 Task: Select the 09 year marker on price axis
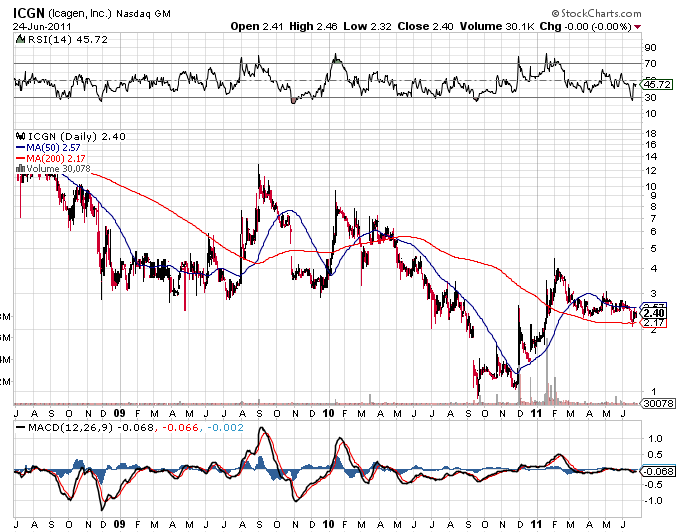click(x=119, y=412)
